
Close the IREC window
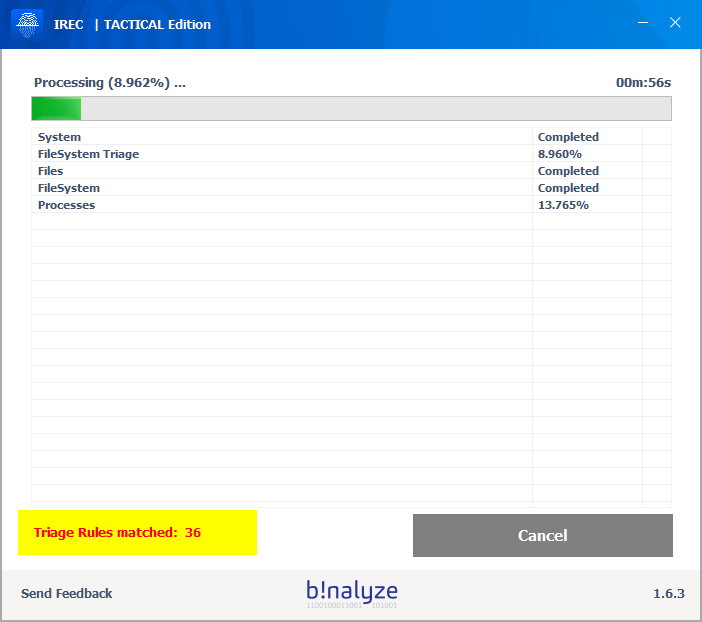coord(676,23)
